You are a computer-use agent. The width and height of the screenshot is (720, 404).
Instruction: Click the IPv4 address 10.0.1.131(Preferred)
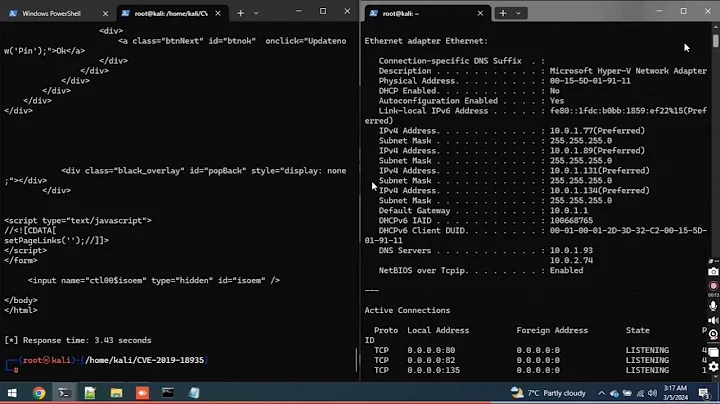[600, 171]
